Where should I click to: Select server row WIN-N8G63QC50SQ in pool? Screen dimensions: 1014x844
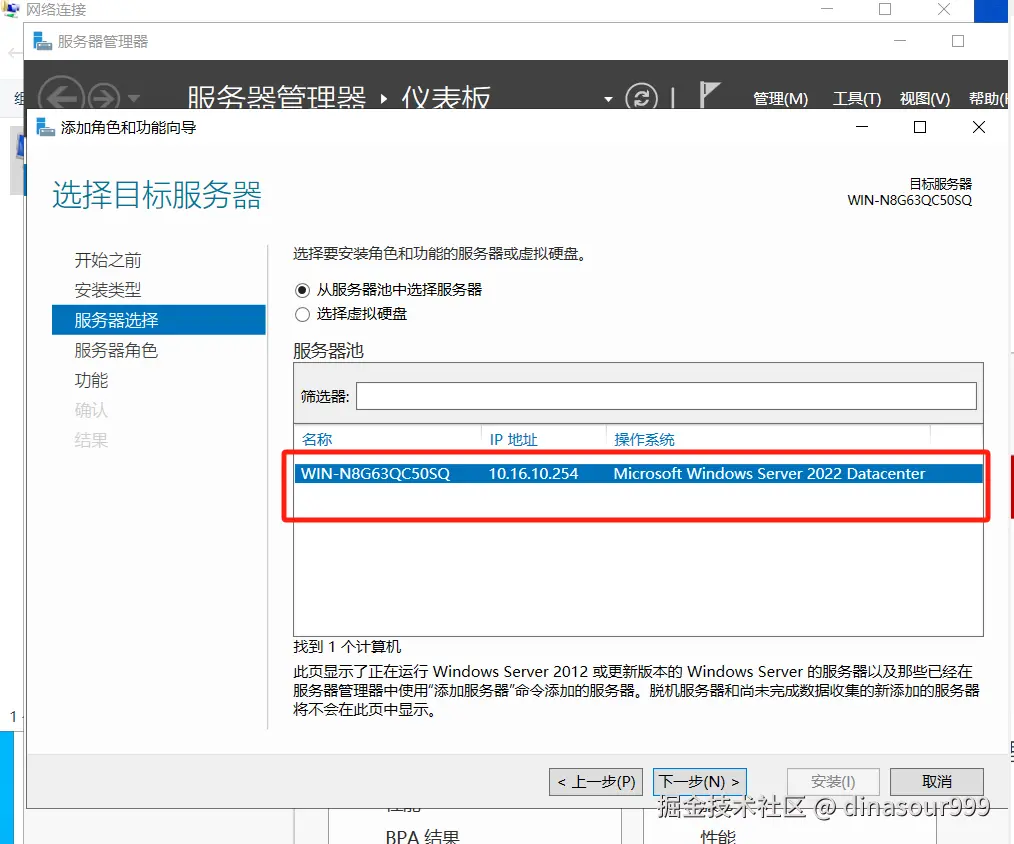pyautogui.click(x=638, y=473)
